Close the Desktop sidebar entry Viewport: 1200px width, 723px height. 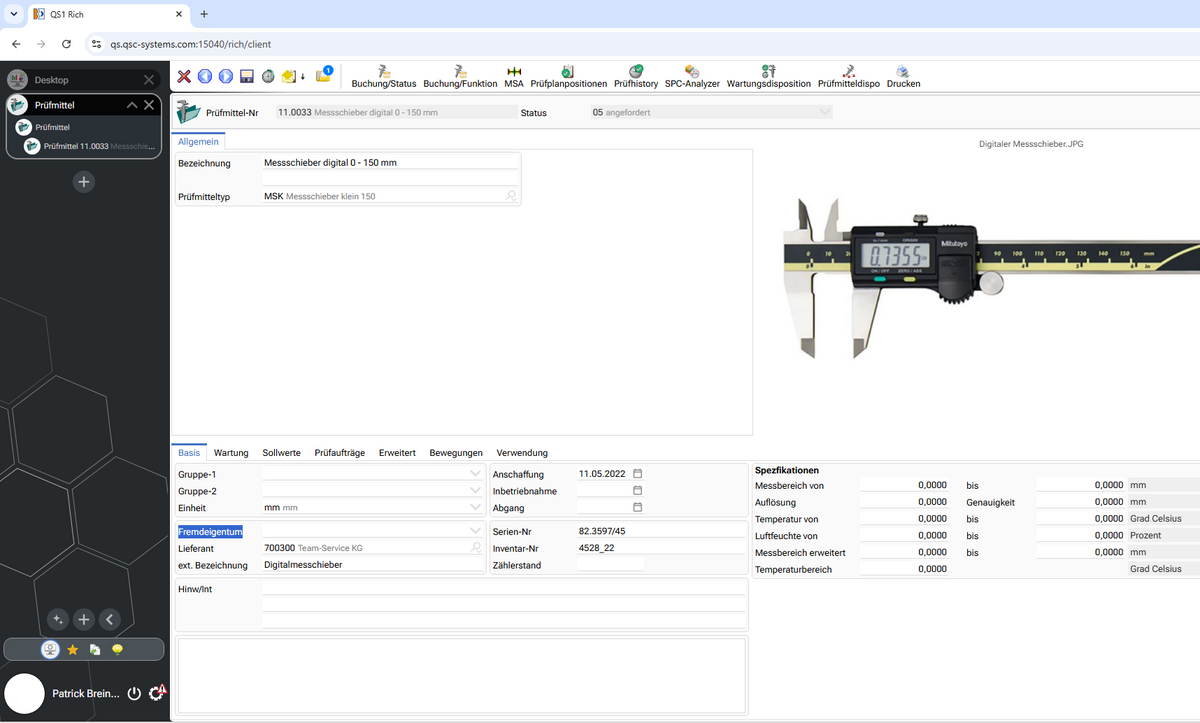[x=149, y=79]
